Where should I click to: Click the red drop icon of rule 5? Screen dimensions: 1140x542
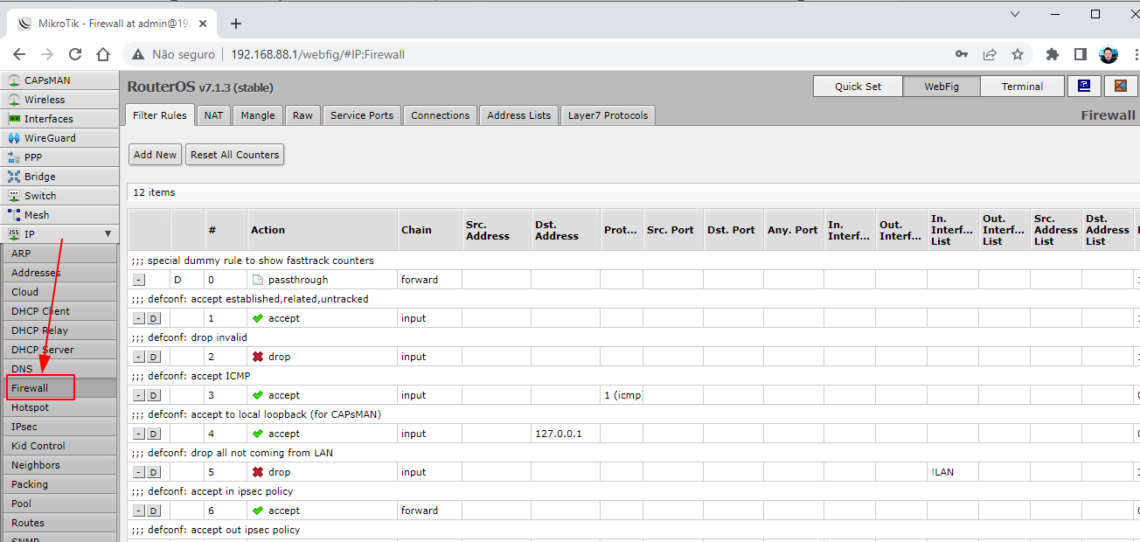[x=257, y=472]
